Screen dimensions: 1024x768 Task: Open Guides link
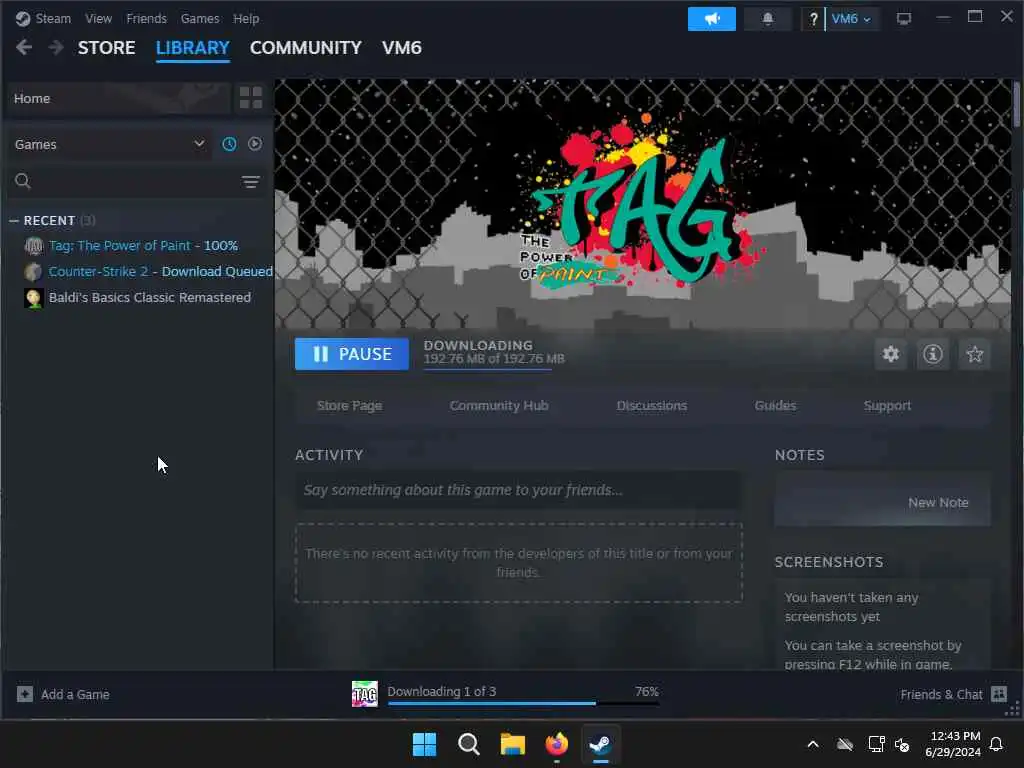tap(775, 406)
